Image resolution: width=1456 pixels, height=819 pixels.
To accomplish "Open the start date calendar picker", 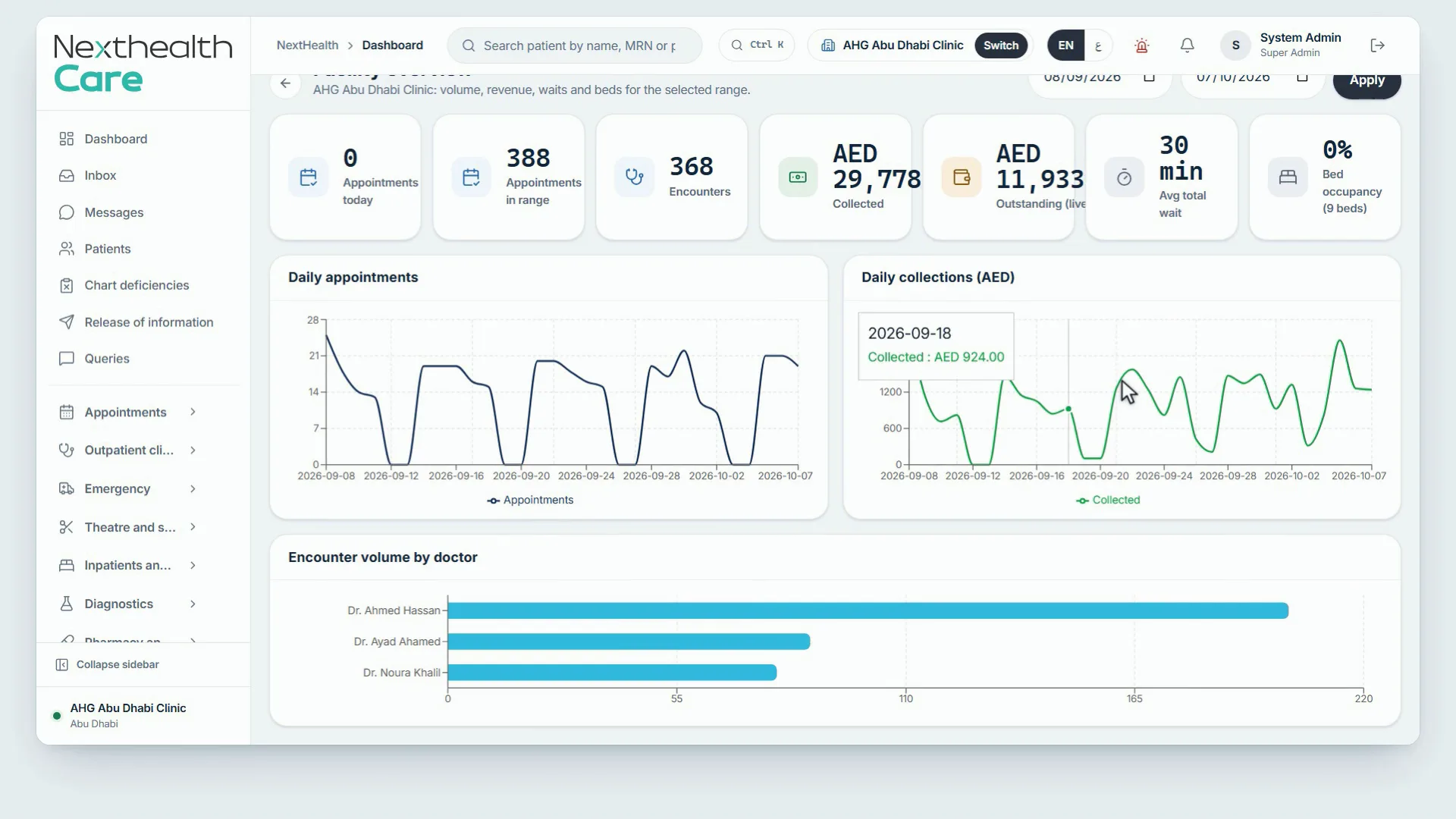I will (x=1149, y=77).
